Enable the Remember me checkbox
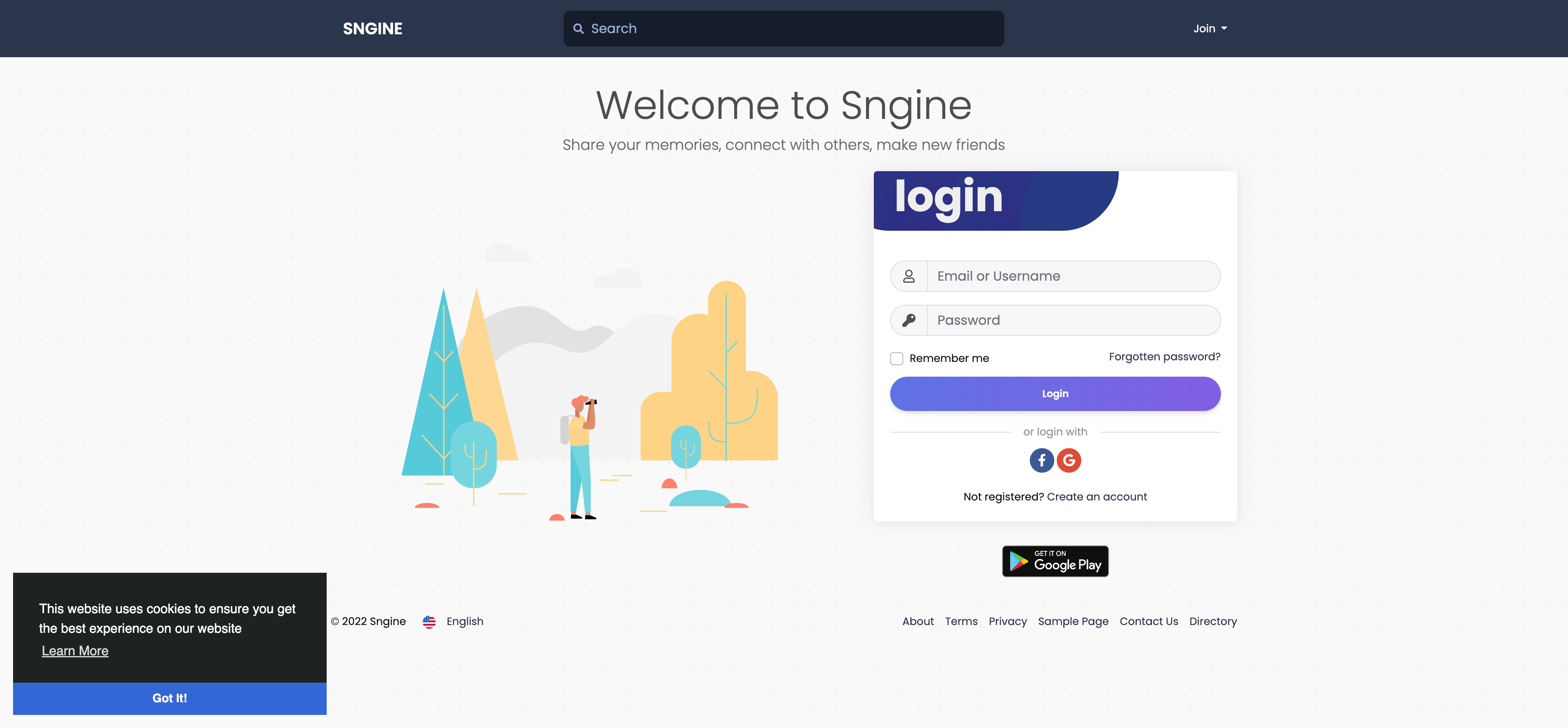 click(x=896, y=358)
